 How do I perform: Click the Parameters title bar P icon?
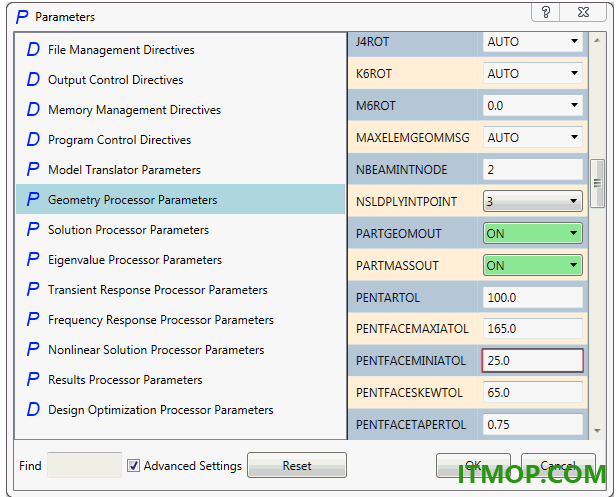[x=22, y=17]
